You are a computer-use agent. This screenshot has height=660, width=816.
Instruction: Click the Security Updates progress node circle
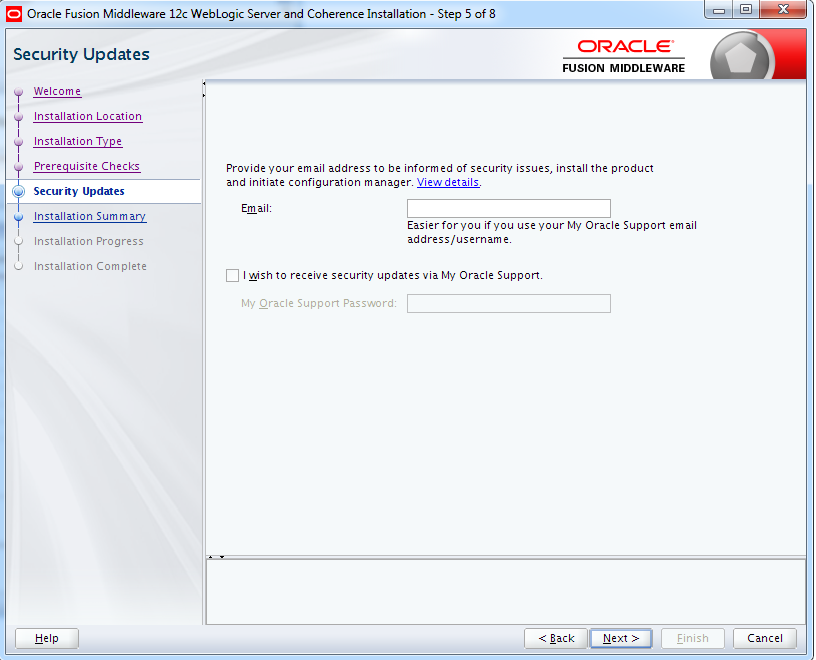[17, 191]
